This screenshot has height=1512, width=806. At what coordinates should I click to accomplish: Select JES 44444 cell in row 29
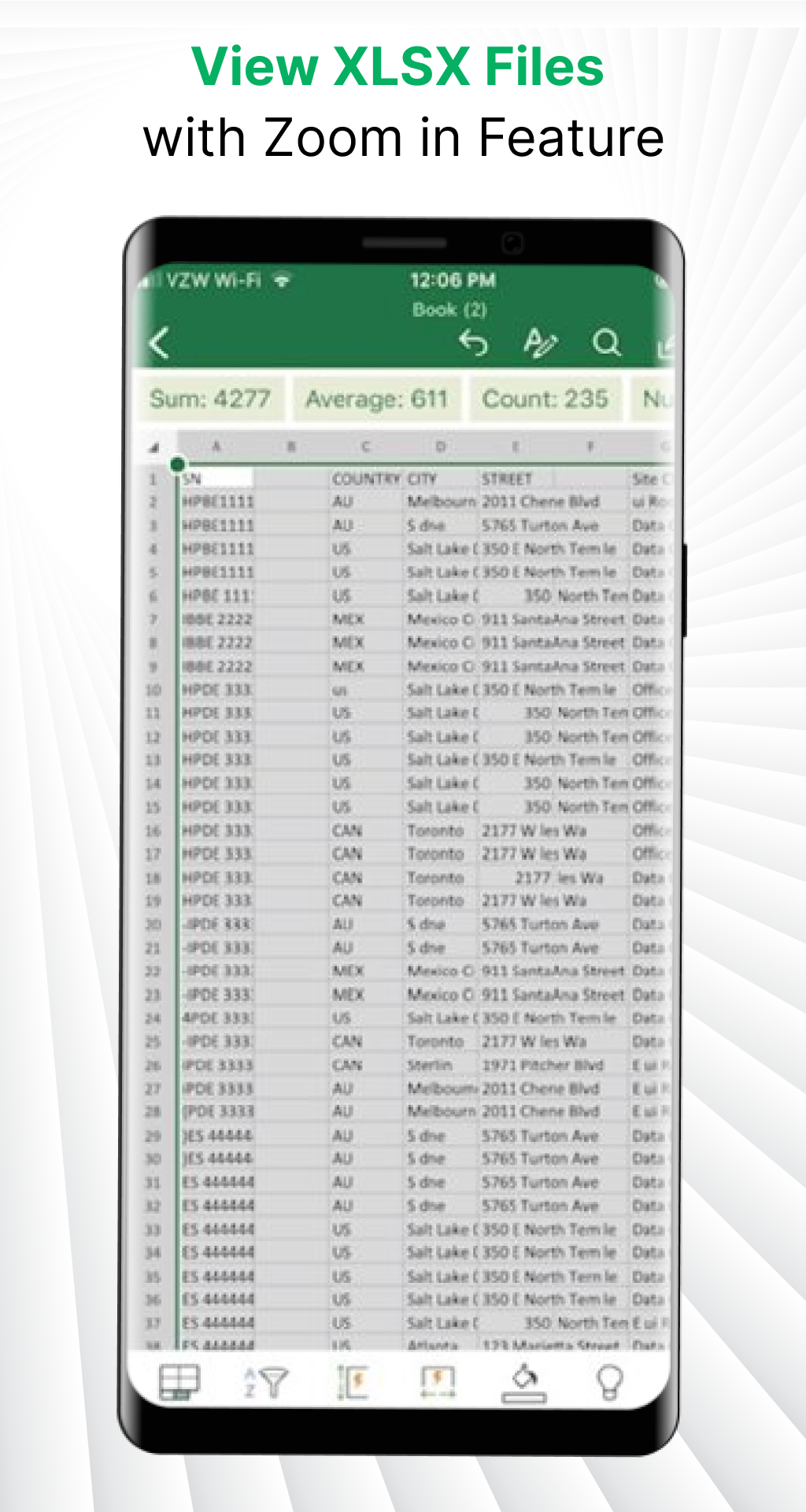pyautogui.click(x=216, y=1136)
